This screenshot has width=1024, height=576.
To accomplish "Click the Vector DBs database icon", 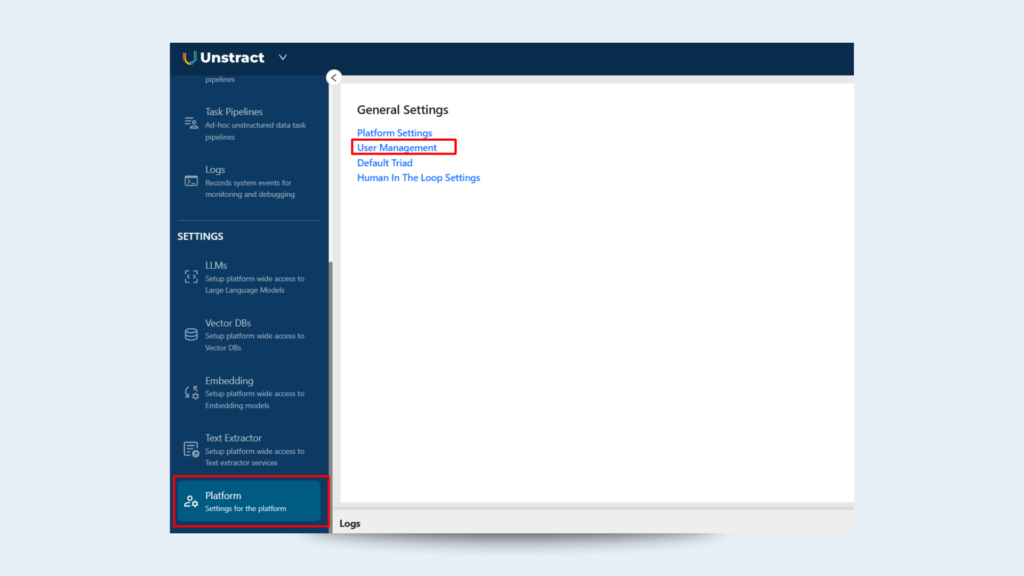I will (191, 334).
